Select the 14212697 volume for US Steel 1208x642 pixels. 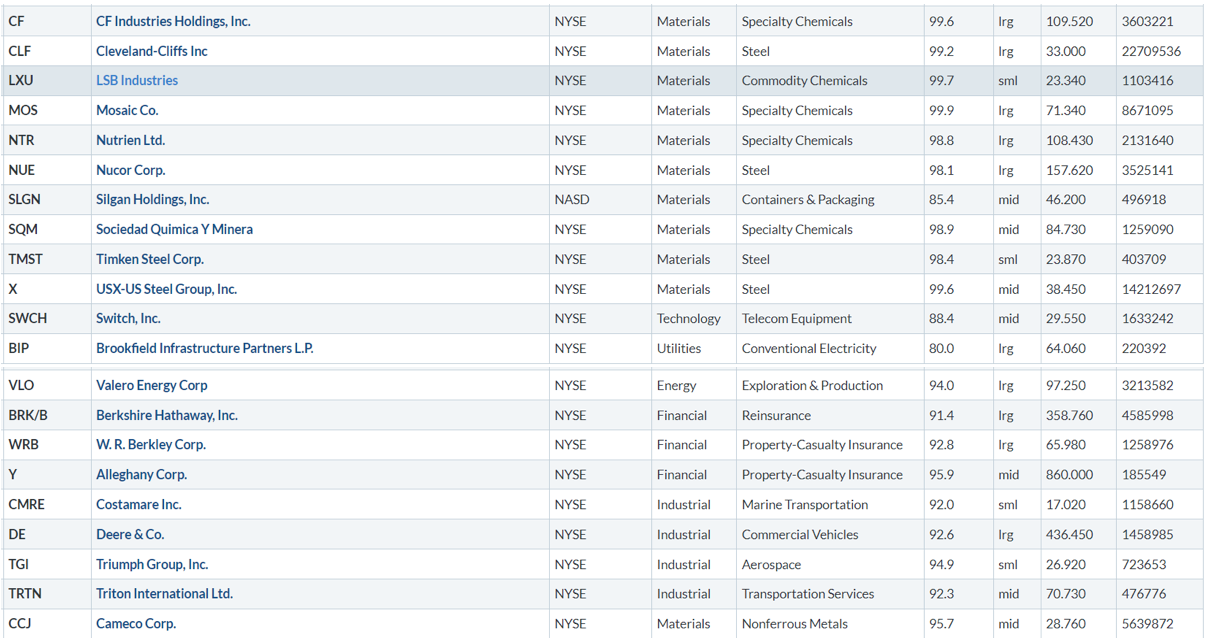(x=1152, y=290)
